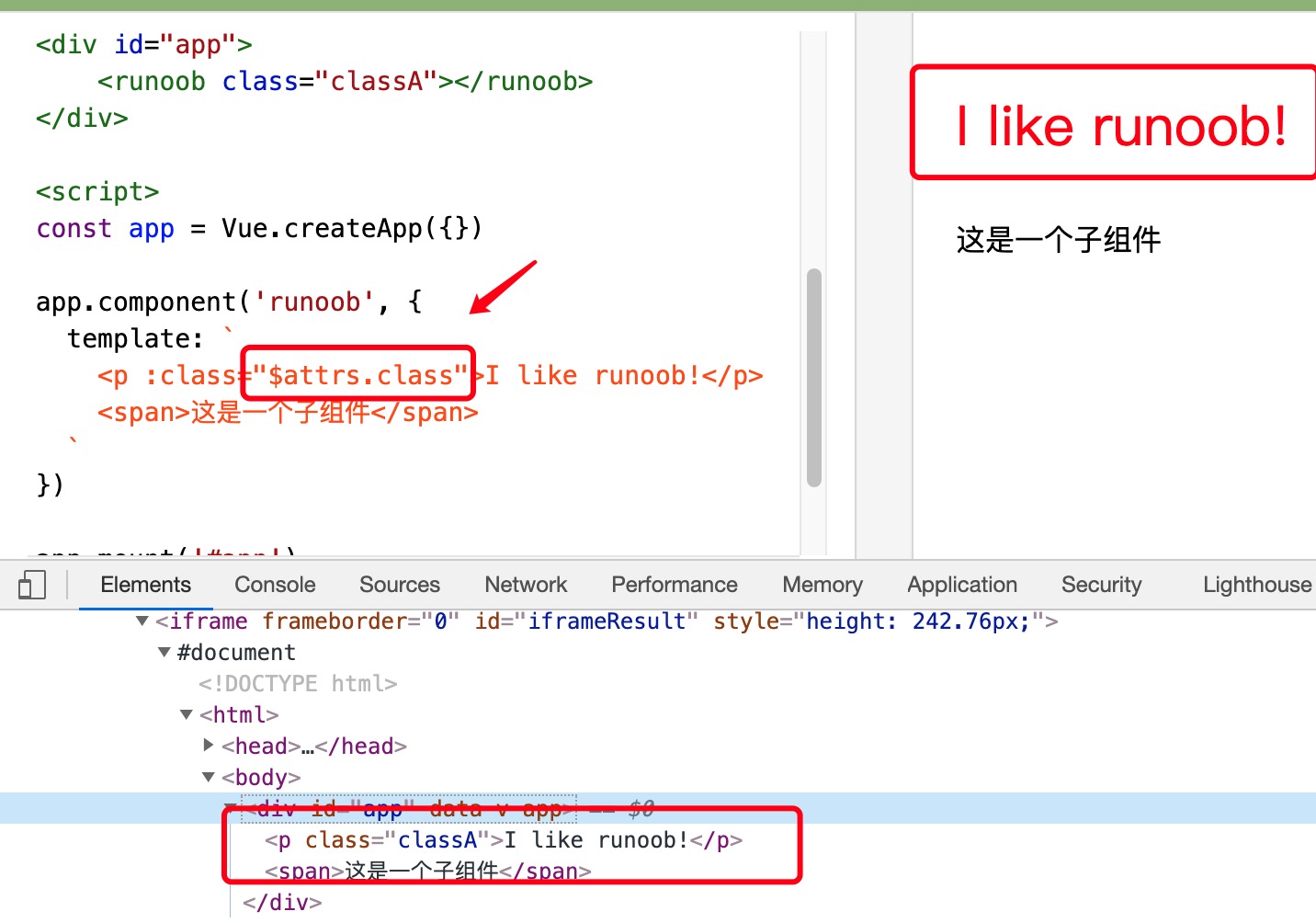This screenshot has height=923, width=1316.
Task: Switch to the Application tab
Action: (x=961, y=585)
